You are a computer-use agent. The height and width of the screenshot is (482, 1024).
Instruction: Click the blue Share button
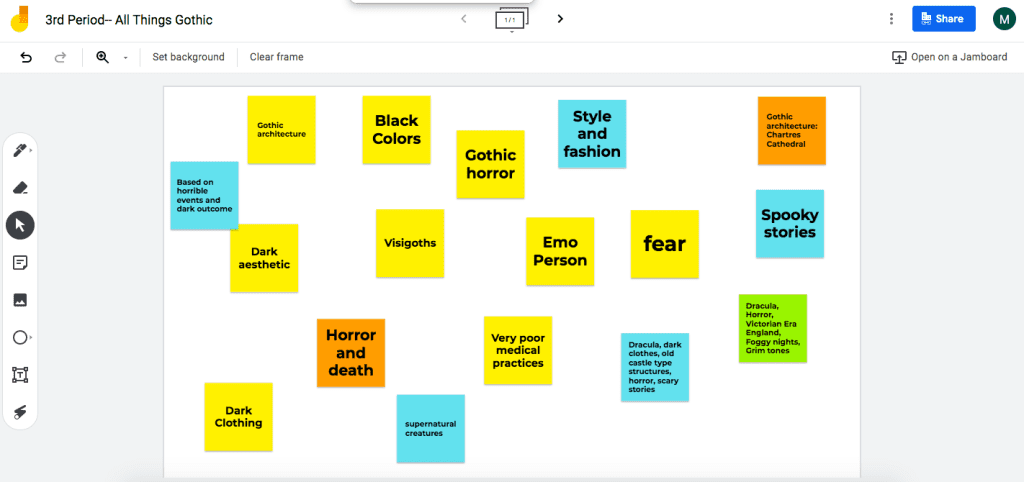point(943,19)
